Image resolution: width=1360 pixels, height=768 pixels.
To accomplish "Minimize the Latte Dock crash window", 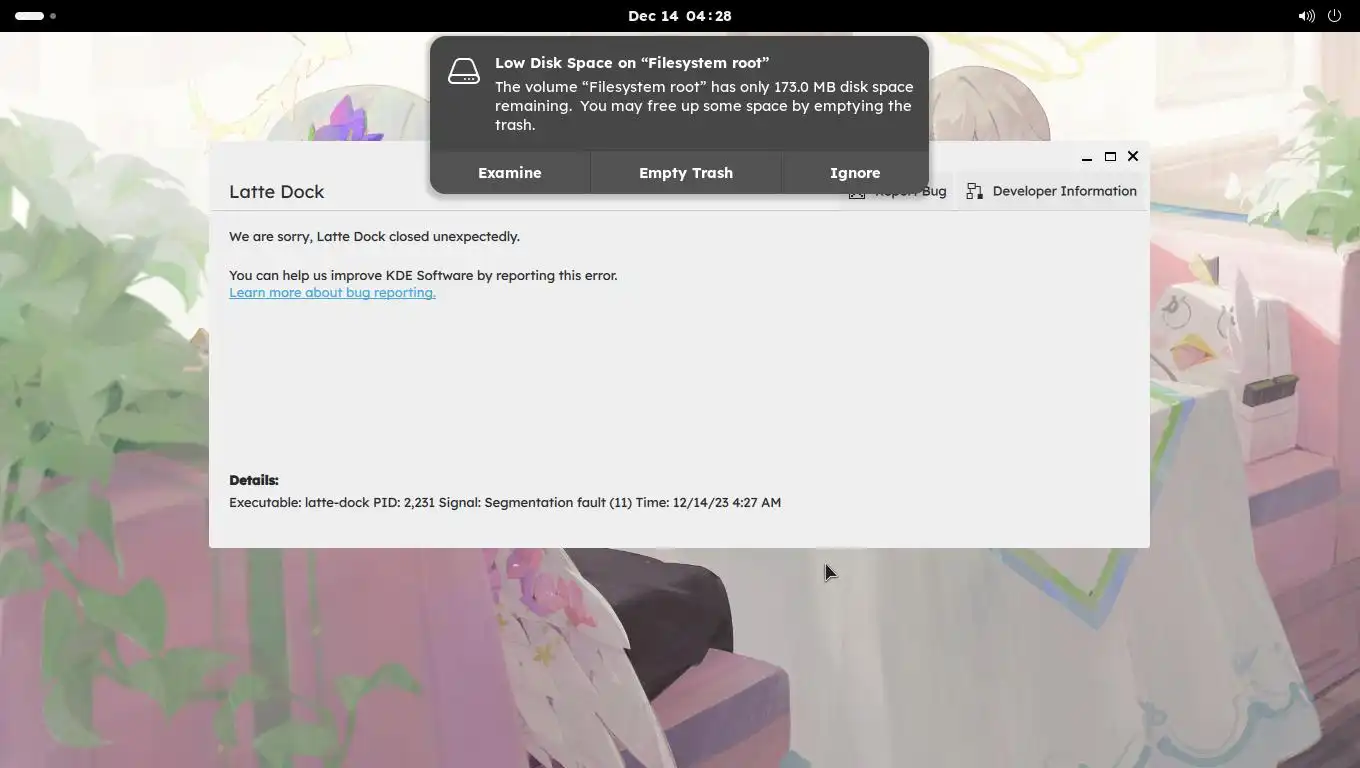I will (x=1087, y=157).
